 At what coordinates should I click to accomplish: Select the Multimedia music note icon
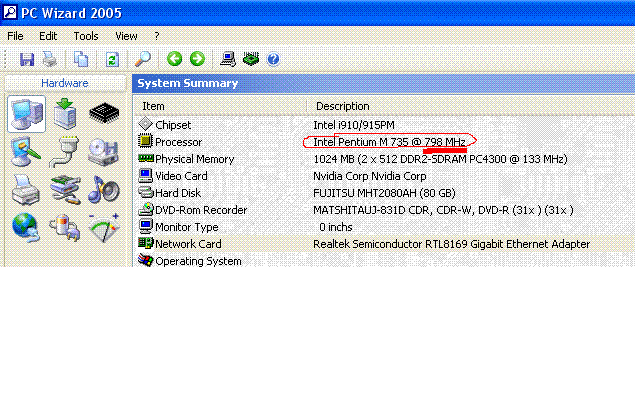pyautogui.click(x=104, y=189)
